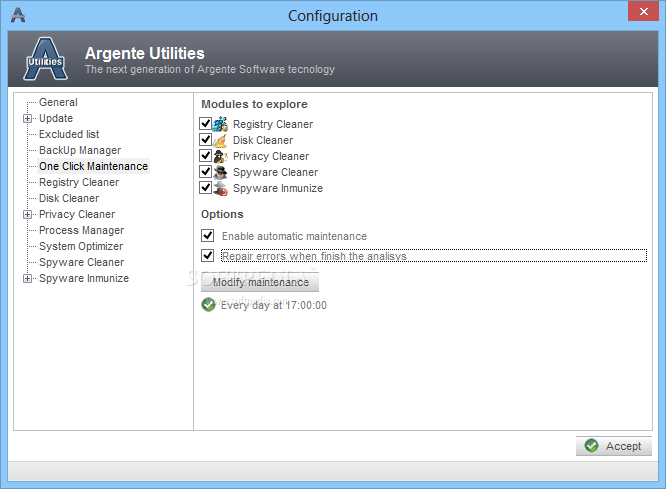Image resolution: width=666 pixels, height=489 pixels.
Task: Open Process Manager settings
Action: pos(82,230)
